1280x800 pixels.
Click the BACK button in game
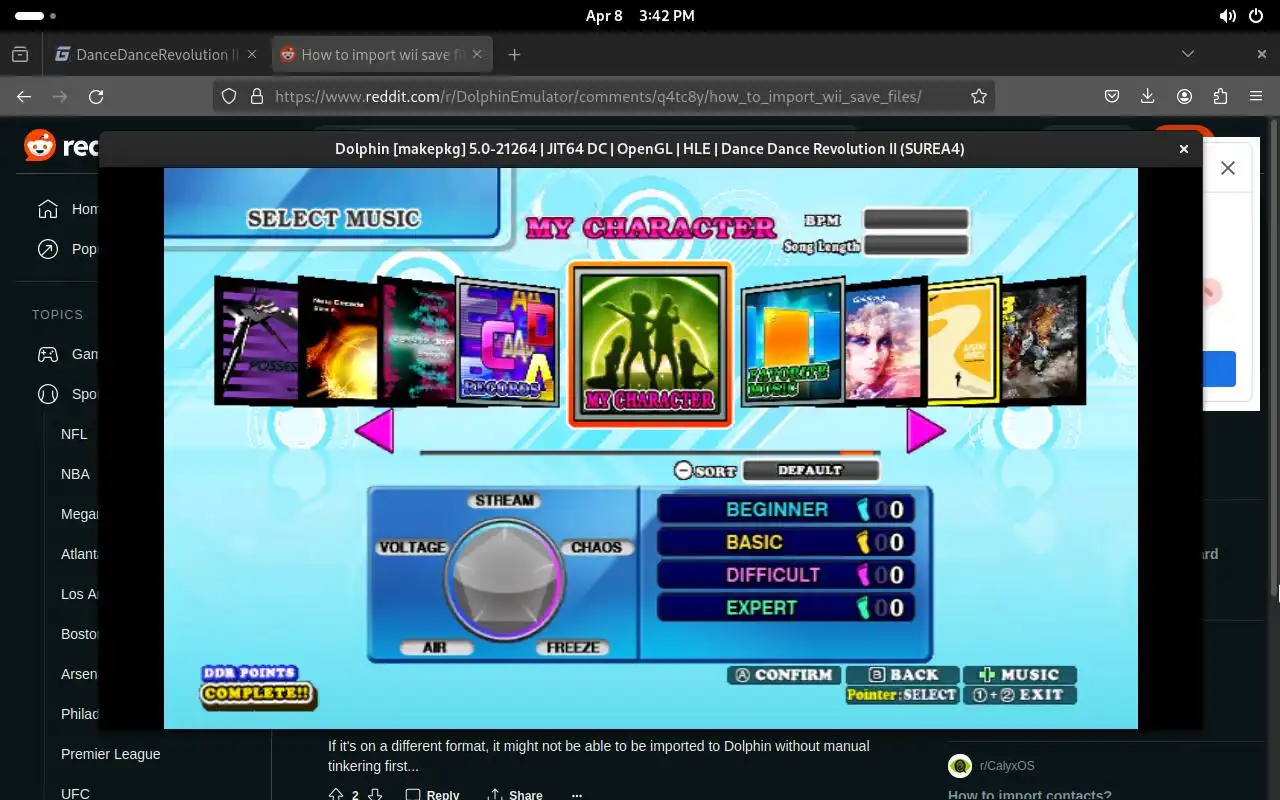pyautogui.click(x=902, y=675)
